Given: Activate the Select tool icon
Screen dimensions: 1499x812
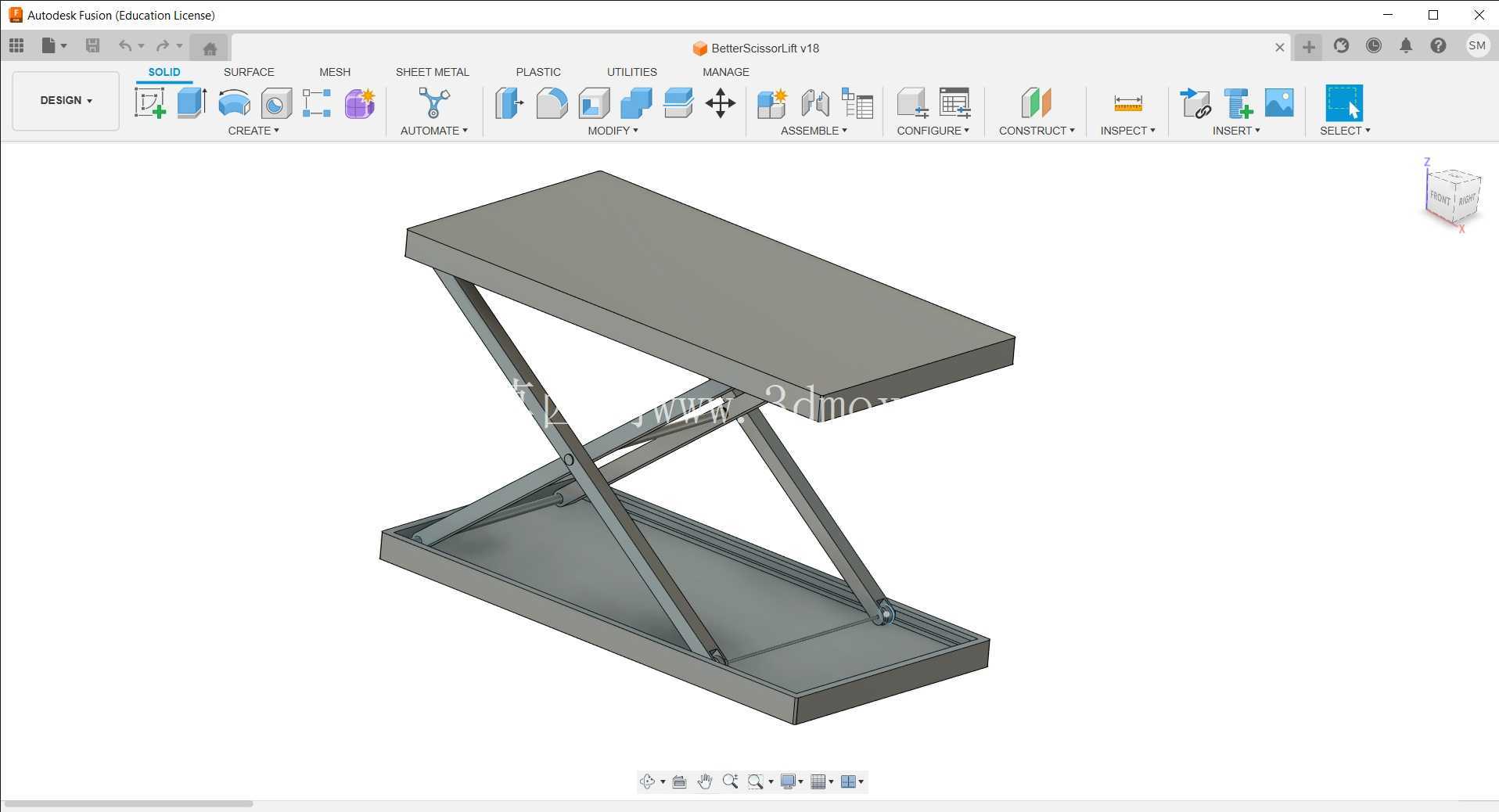Looking at the screenshot, I should 1344,102.
